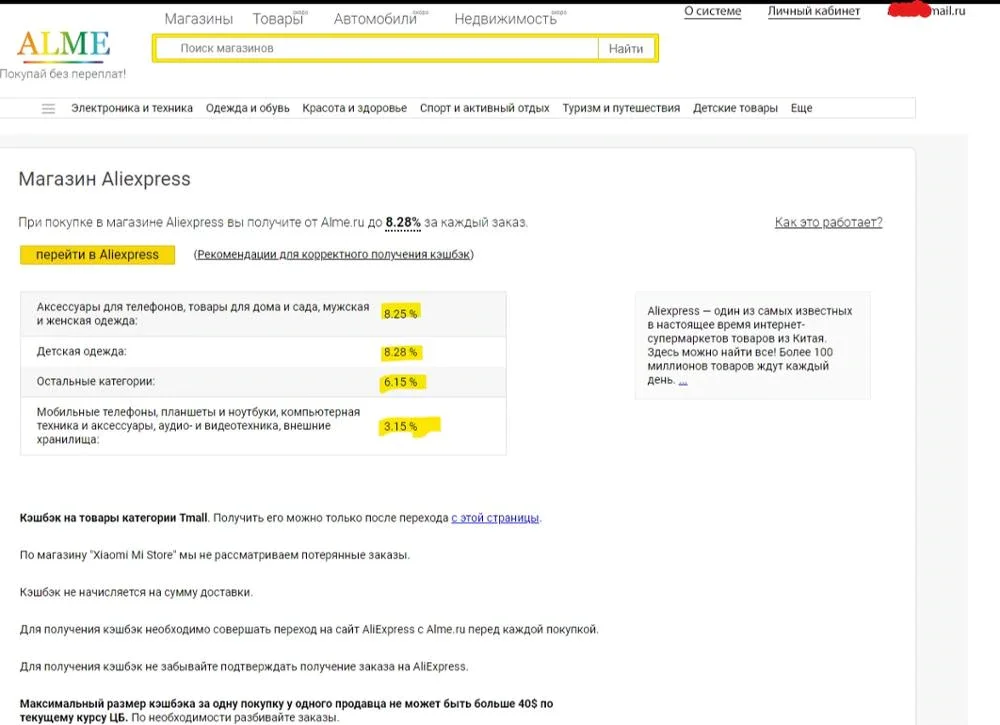Select the 6.15 % rate value
This screenshot has height=725, width=1000.
click(401, 382)
